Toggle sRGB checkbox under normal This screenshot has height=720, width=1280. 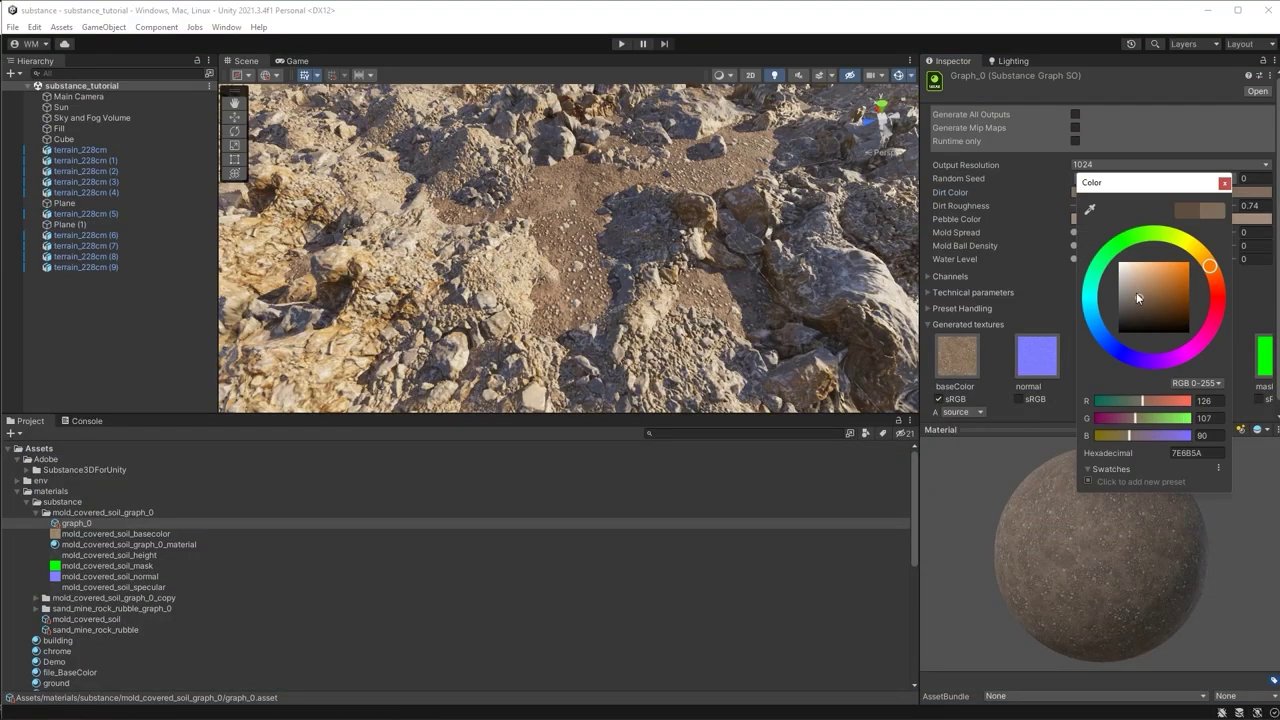1019,399
